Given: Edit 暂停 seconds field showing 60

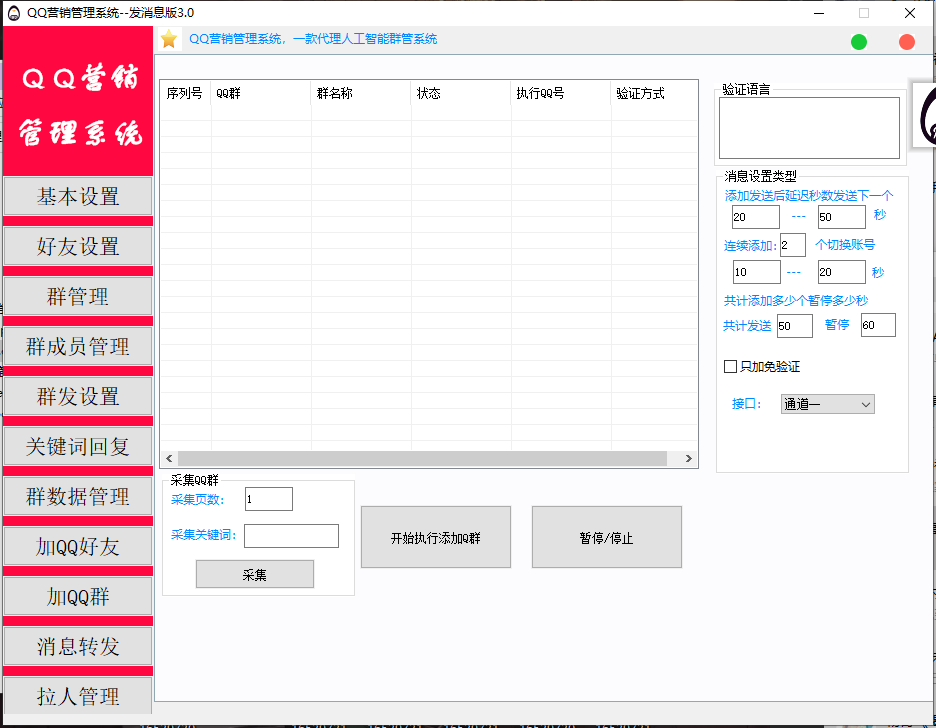Looking at the screenshot, I should point(878,325).
